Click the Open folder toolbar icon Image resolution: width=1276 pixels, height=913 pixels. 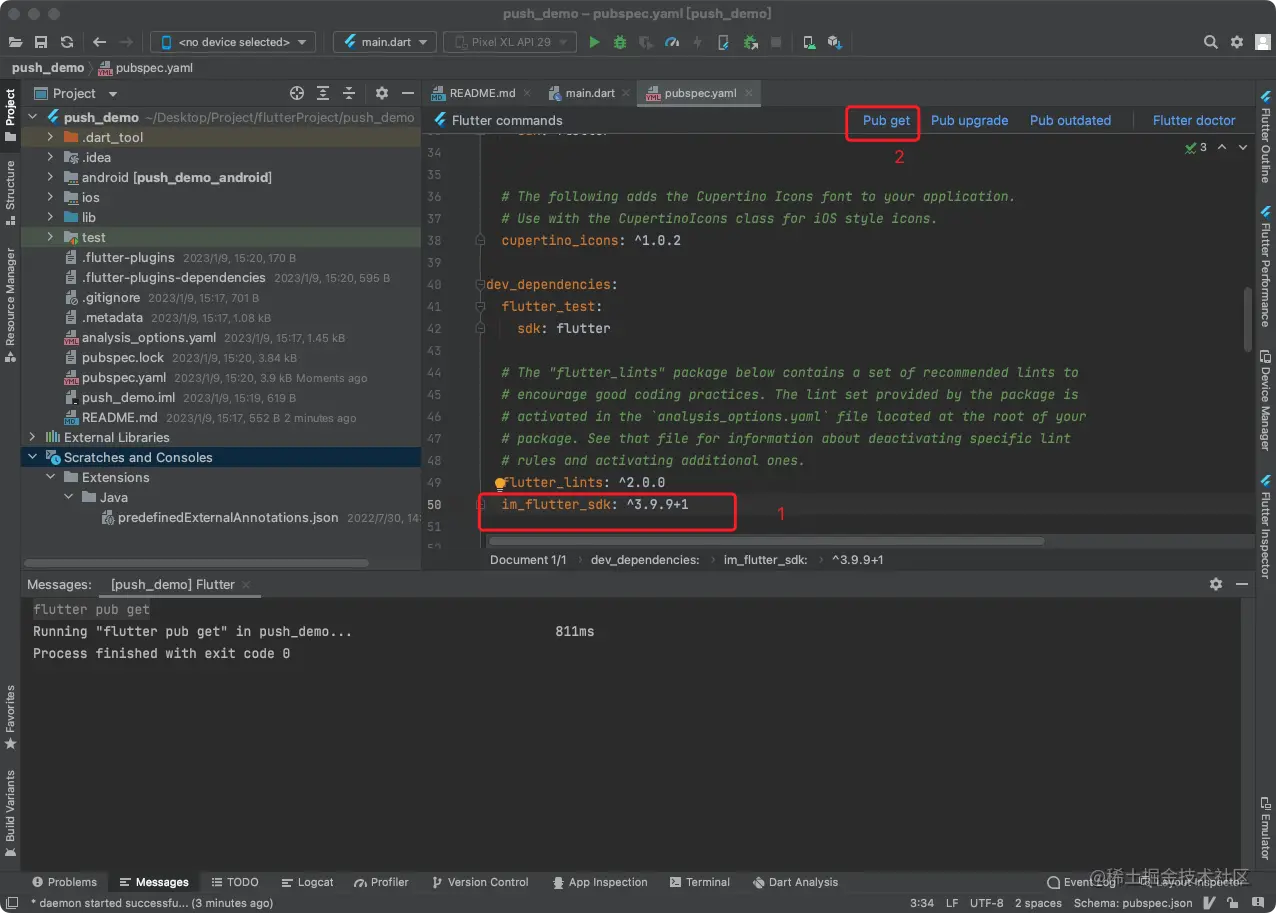tap(15, 42)
